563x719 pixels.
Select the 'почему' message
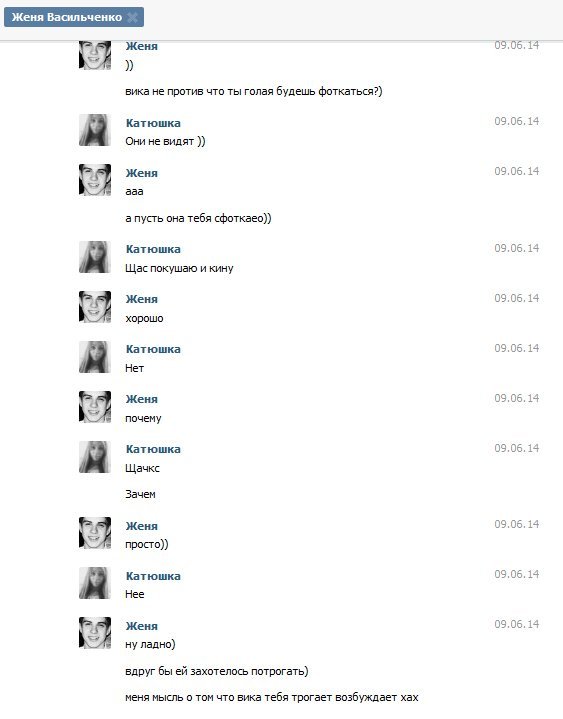coord(143,418)
